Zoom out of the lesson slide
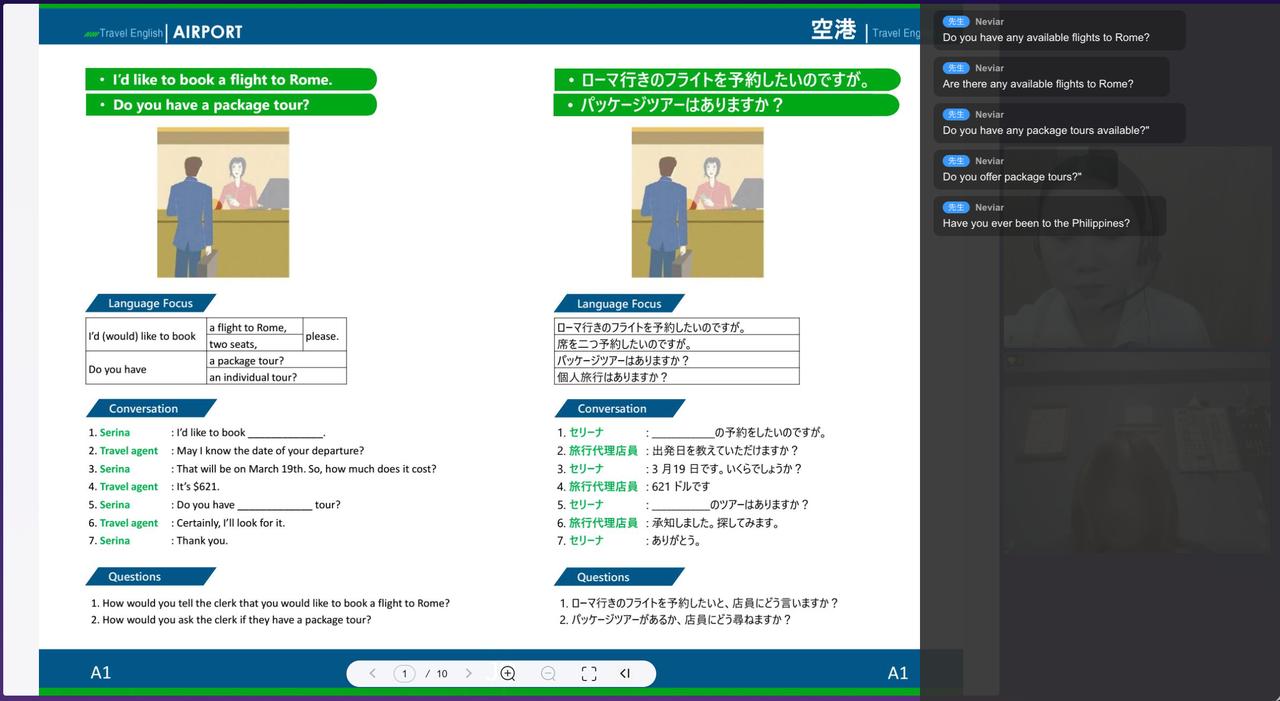 pyautogui.click(x=548, y=674)
